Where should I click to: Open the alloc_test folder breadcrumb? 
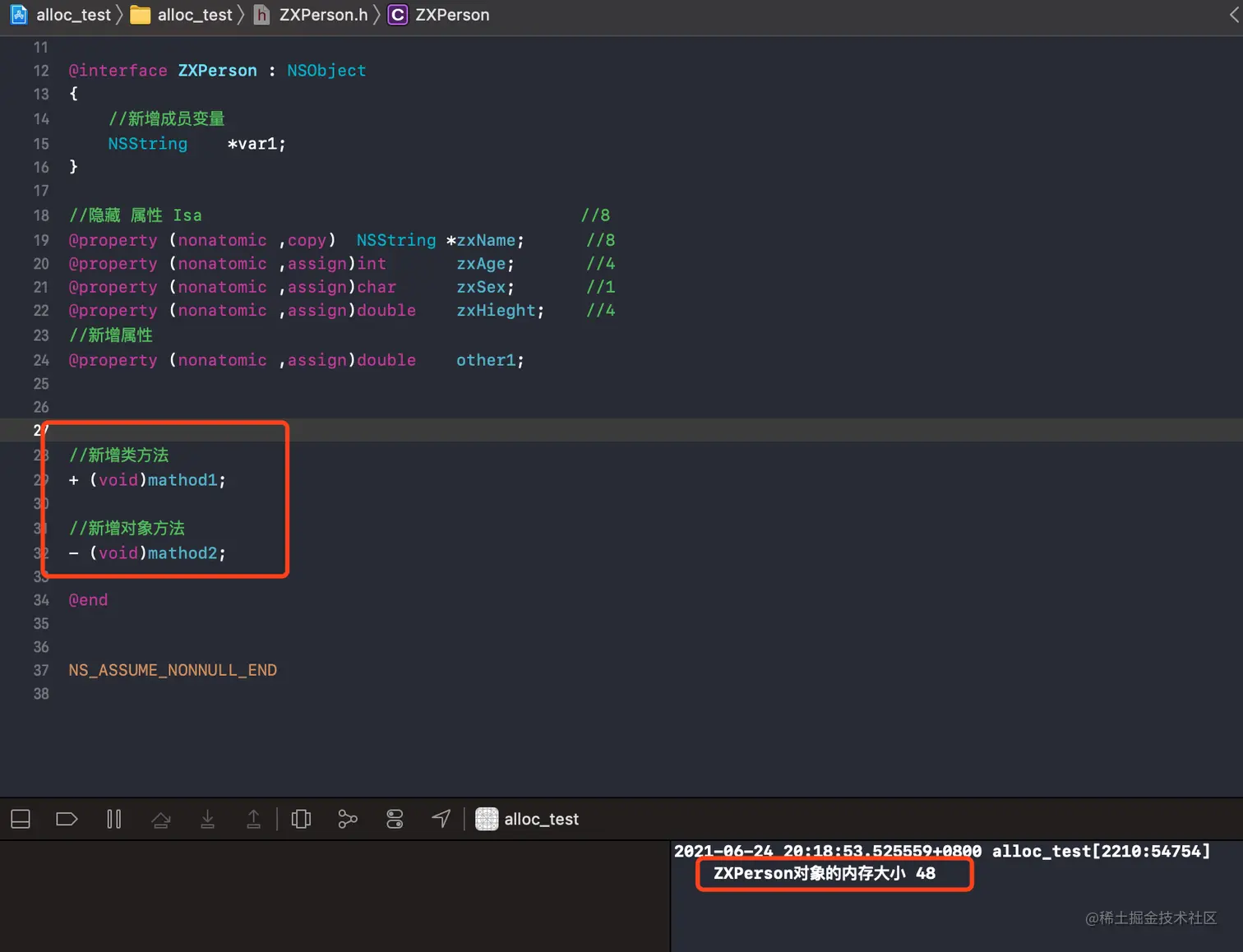click(183, 15)
